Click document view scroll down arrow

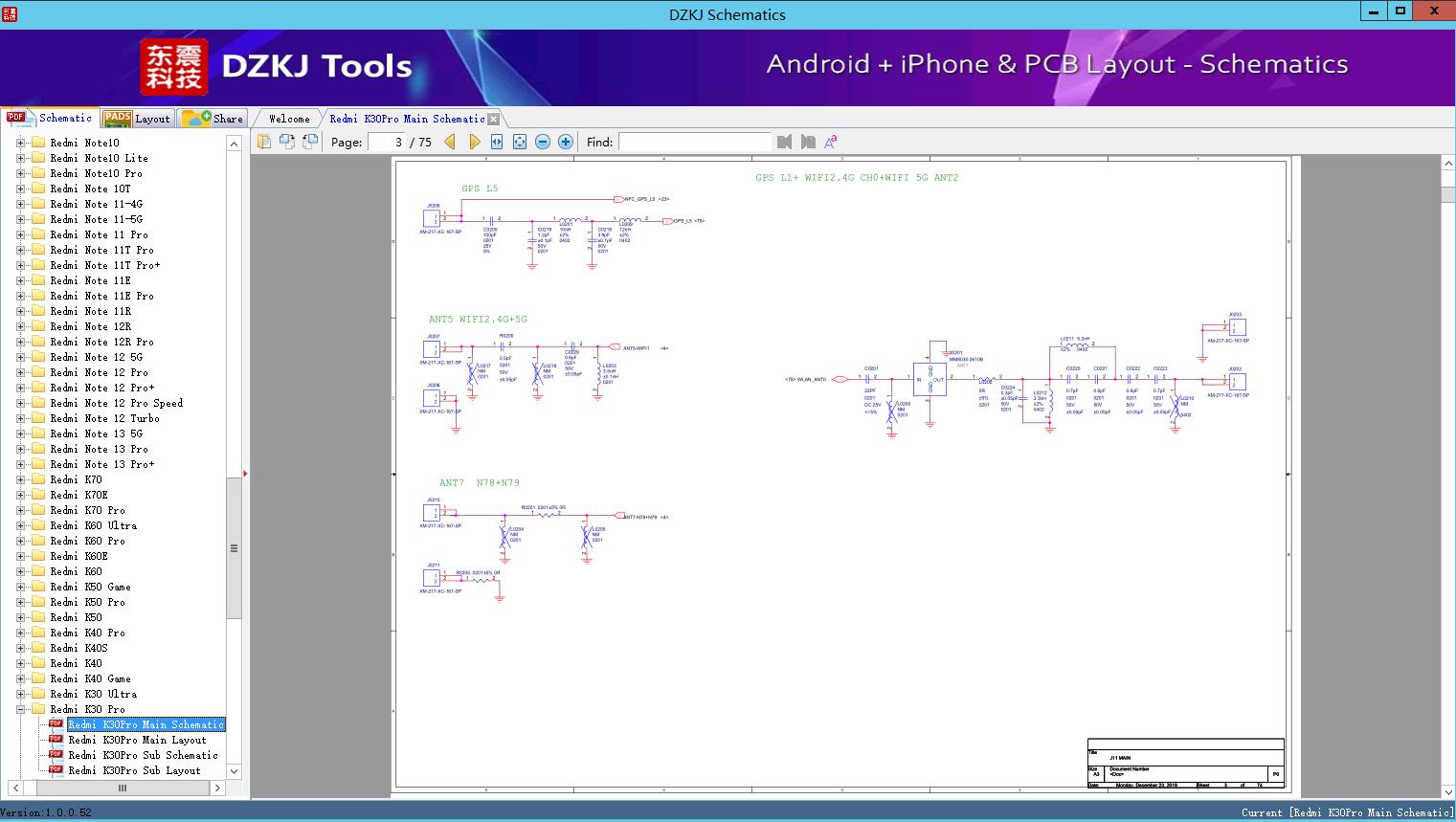[x=1447, y=791]
